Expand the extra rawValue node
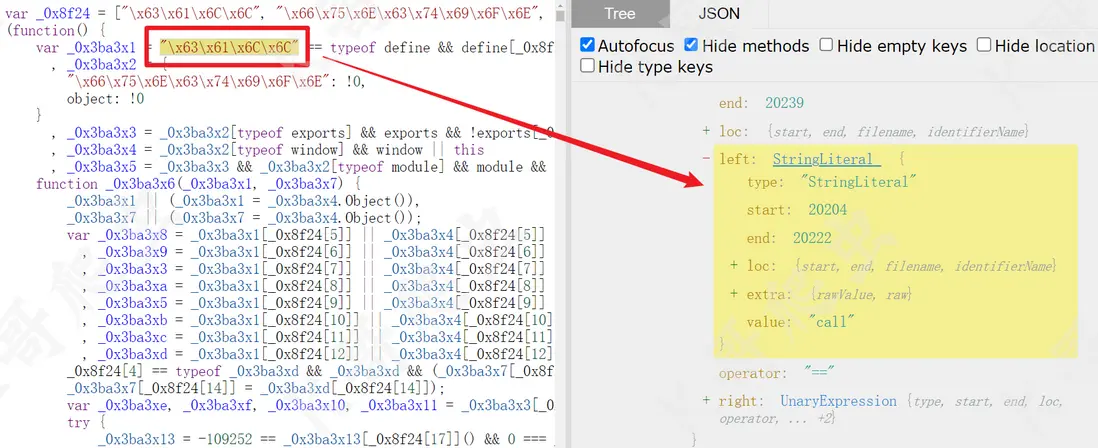The image size is (1098, 448). (735, 294)
